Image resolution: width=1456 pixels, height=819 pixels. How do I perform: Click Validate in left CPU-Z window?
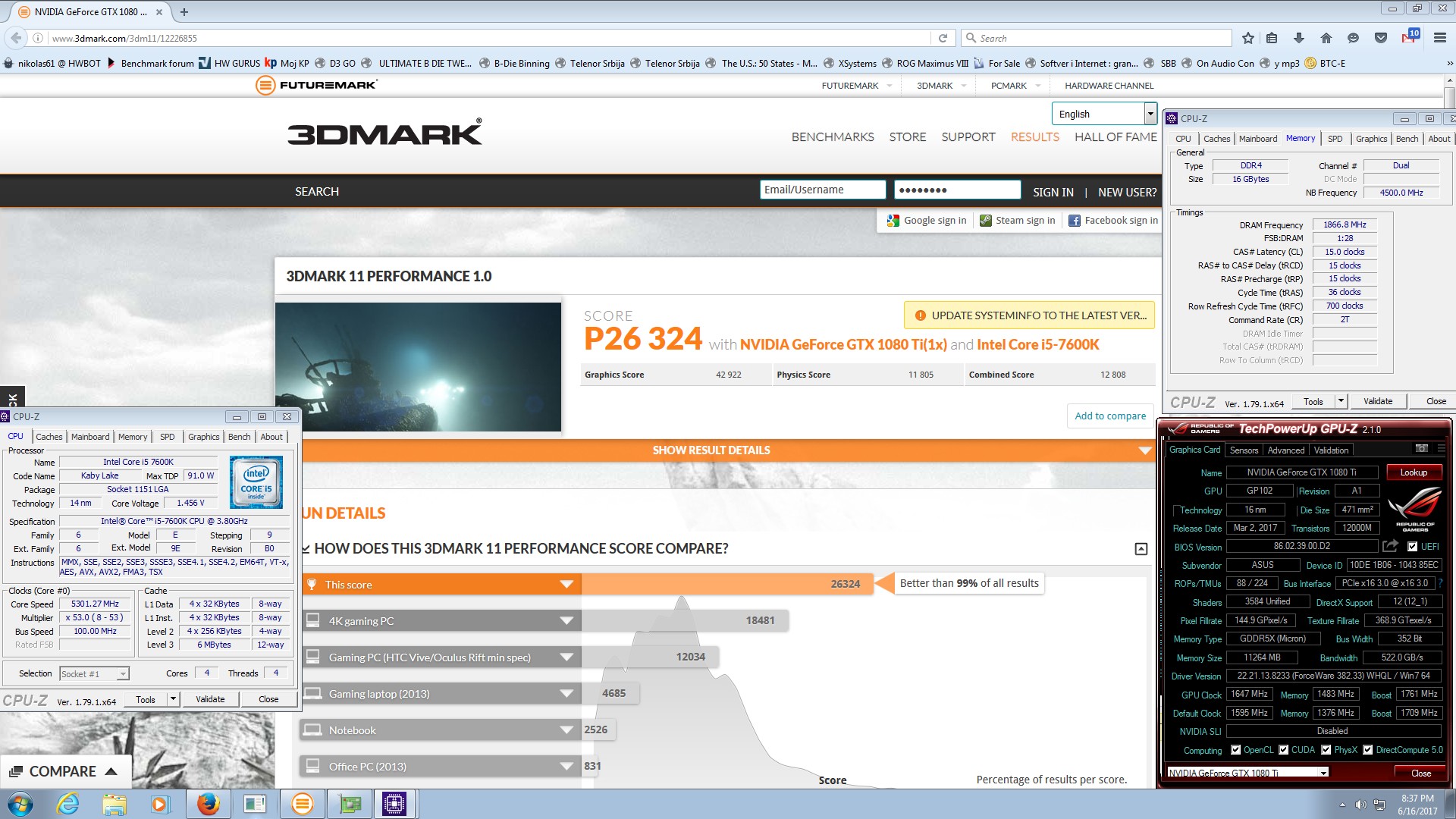pyautogui.click(x=210, y=699)
